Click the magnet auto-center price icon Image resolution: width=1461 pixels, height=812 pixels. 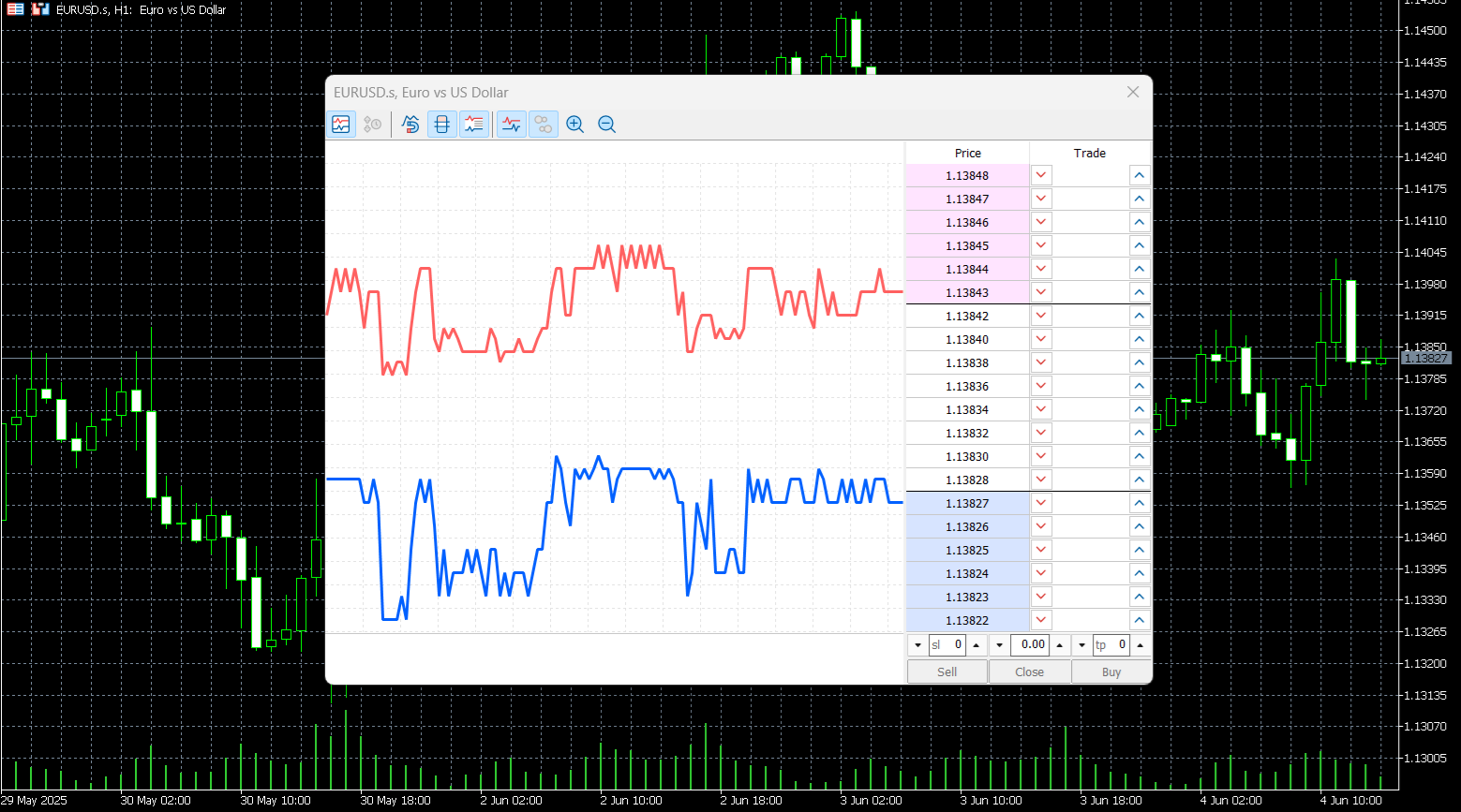[410, 124]
